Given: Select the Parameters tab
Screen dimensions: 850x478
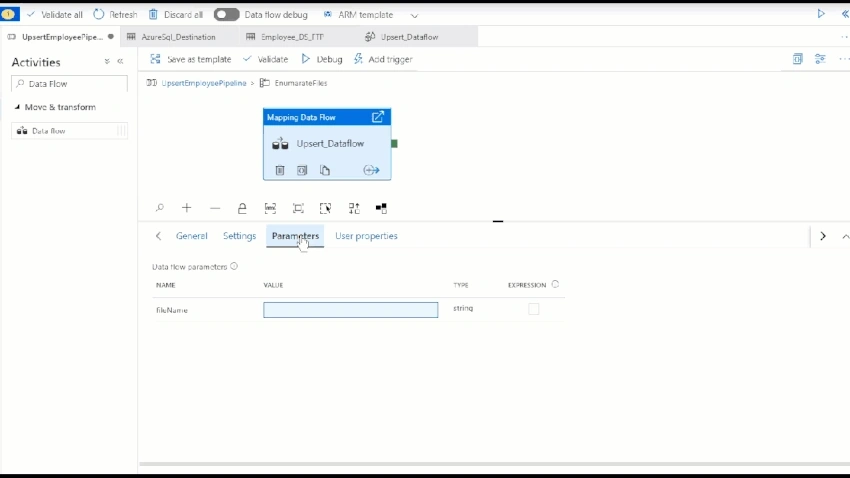Looking at the screenshot, I should (295, 236).
